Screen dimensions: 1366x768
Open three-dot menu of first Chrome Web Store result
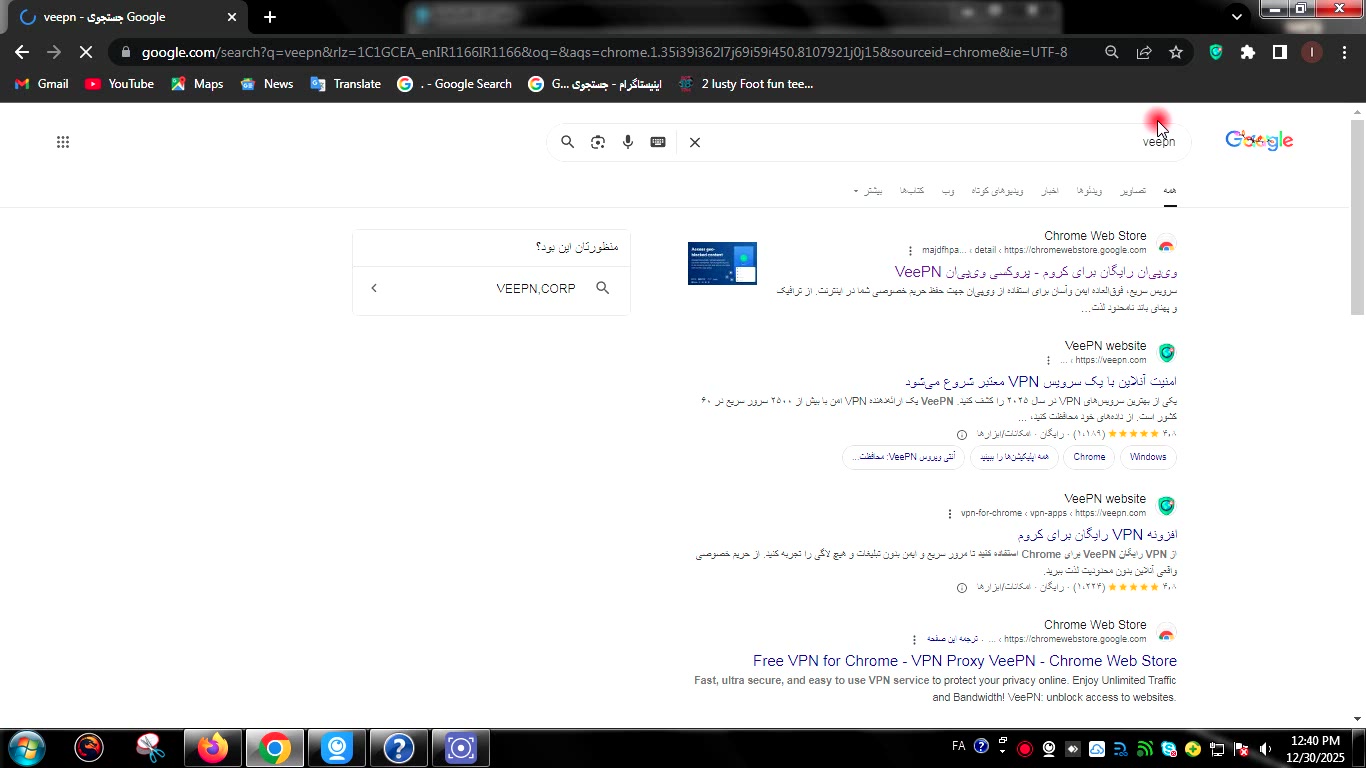[x=910, y=250]
